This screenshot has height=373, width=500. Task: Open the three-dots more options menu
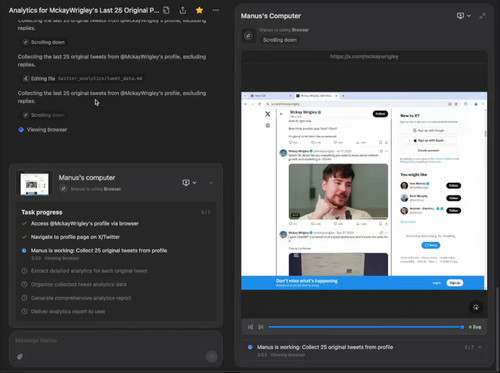coord(216,10)
